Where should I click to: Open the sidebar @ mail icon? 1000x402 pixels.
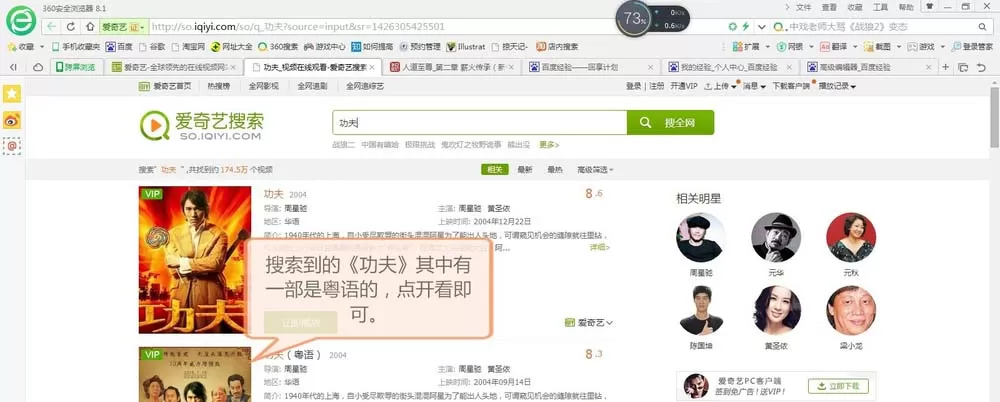click(x=12, y=146)
